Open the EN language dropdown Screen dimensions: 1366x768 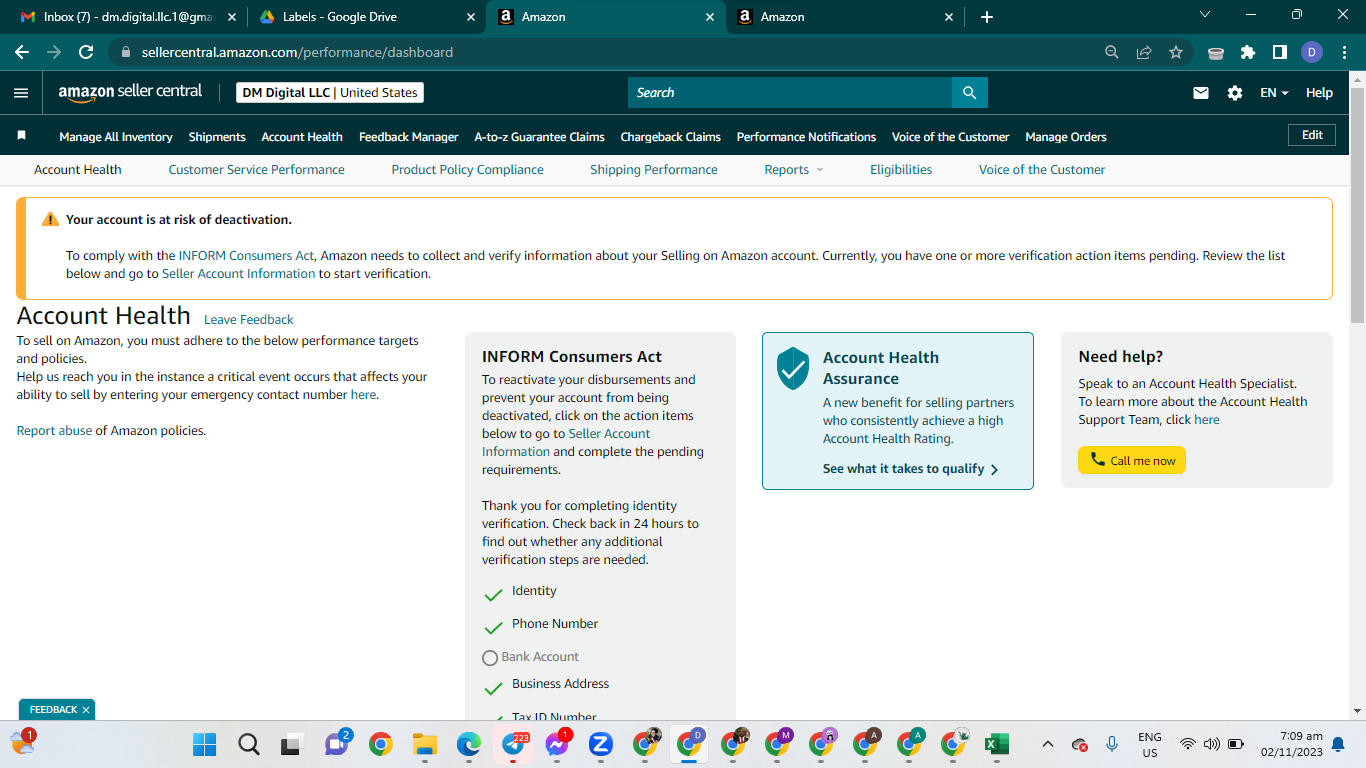(1274, 93)
